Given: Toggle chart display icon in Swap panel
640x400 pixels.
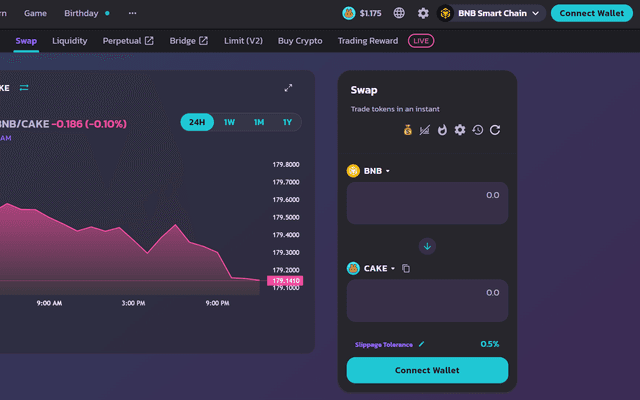Looking at the screenshot, I should 424,130.
